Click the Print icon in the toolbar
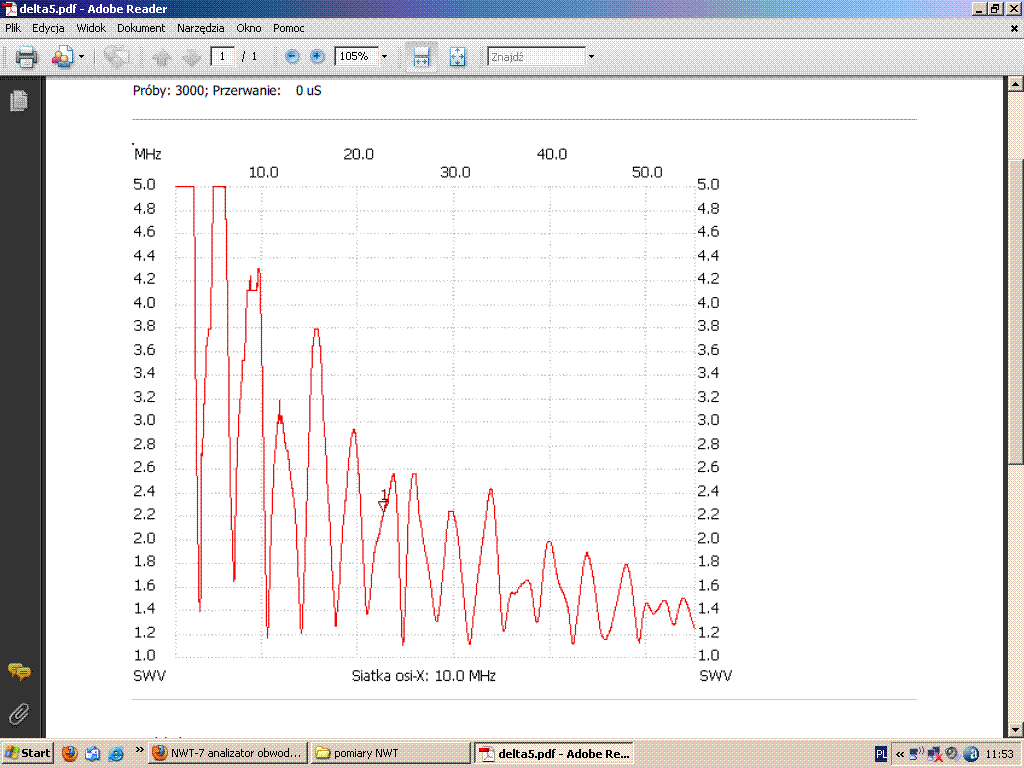Viewport: 1024px width, 768px height. point(26,57)
